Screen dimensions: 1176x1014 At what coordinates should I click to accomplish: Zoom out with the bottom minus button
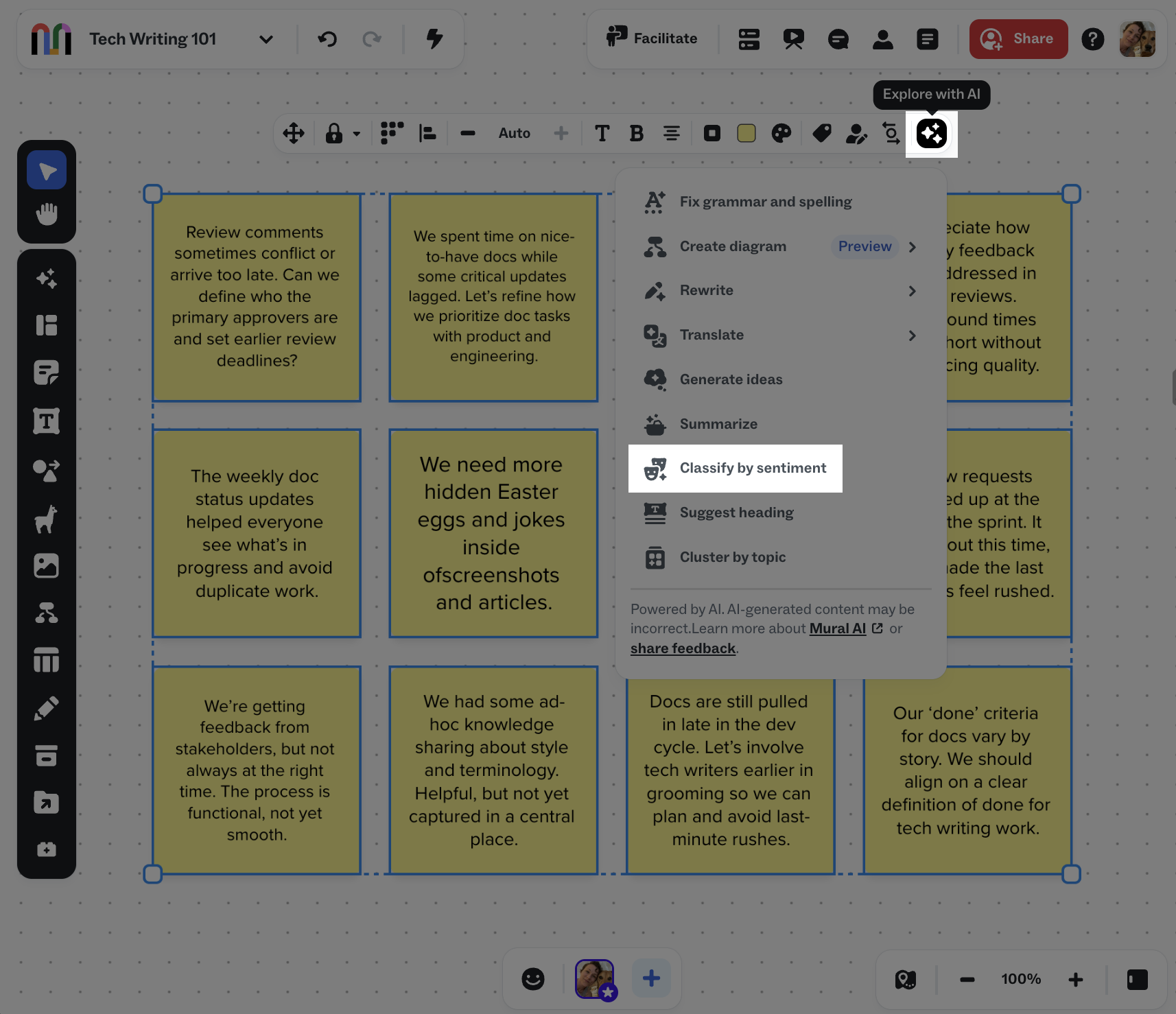pos(967,980)
